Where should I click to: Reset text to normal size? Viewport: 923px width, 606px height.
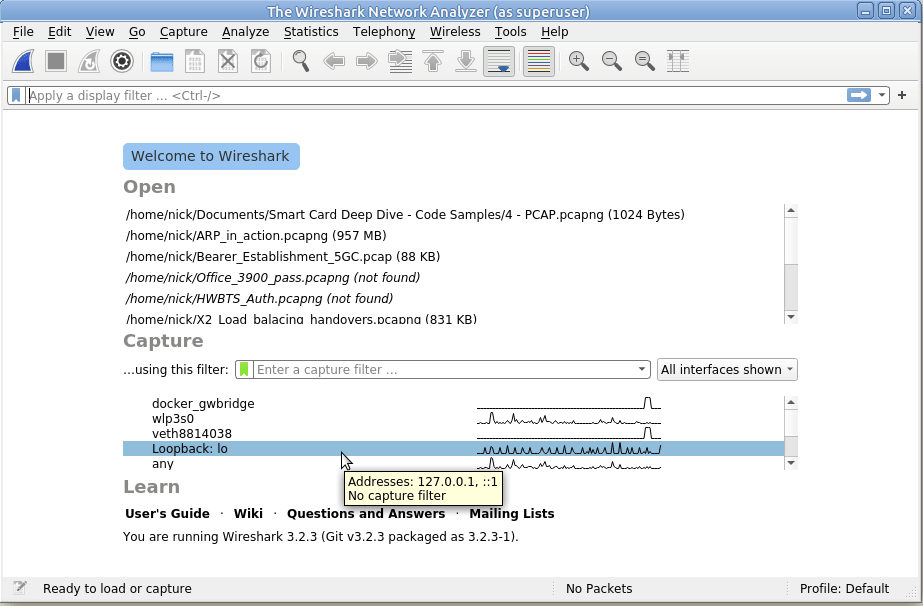(x=645, y=61)
